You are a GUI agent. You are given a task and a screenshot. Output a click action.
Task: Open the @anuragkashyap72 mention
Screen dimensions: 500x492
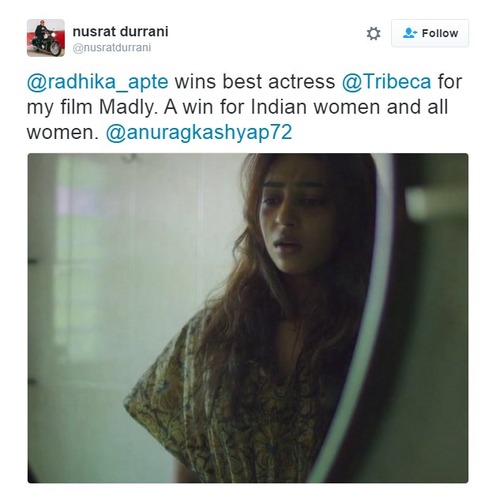click(199, 133)
